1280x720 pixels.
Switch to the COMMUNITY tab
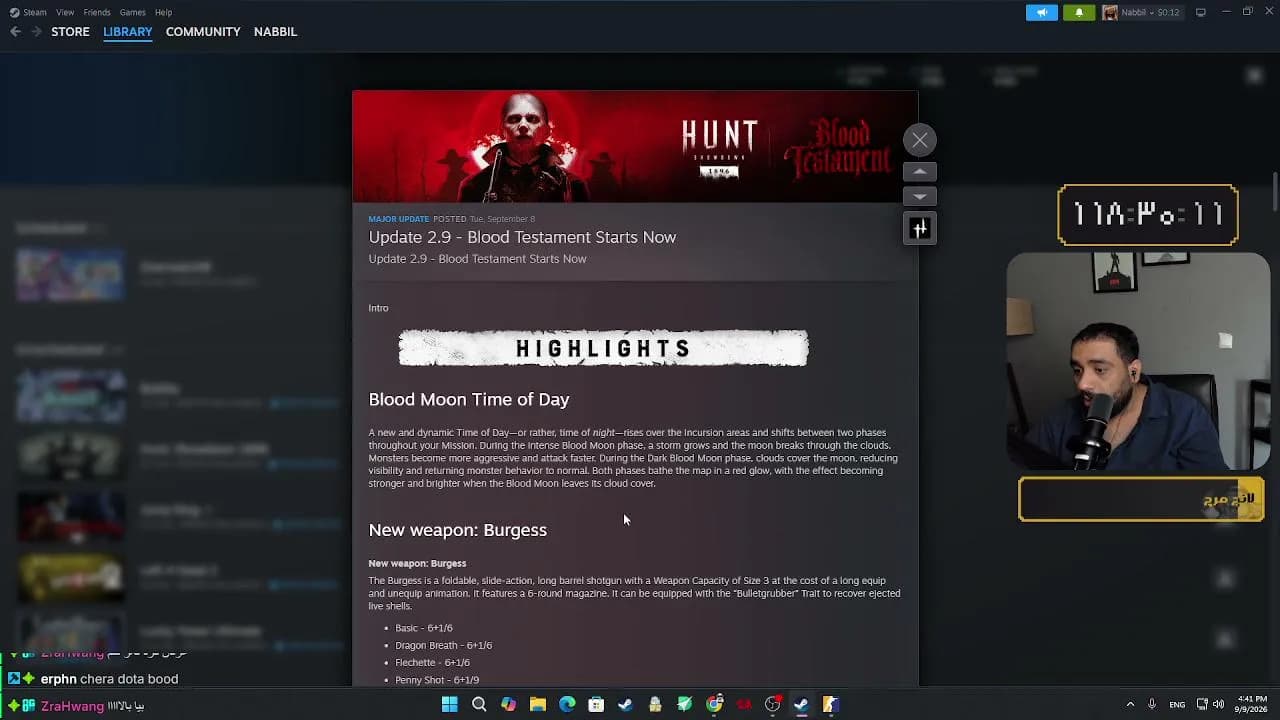point(203,32)
